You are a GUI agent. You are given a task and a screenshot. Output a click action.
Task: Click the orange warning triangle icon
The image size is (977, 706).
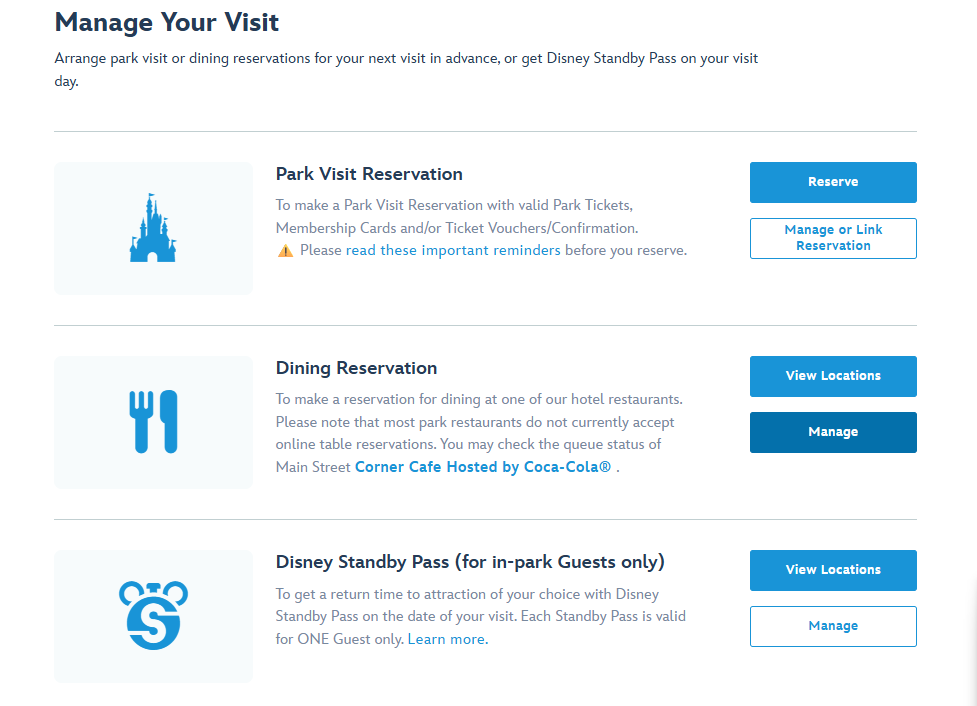click(285, 251)
